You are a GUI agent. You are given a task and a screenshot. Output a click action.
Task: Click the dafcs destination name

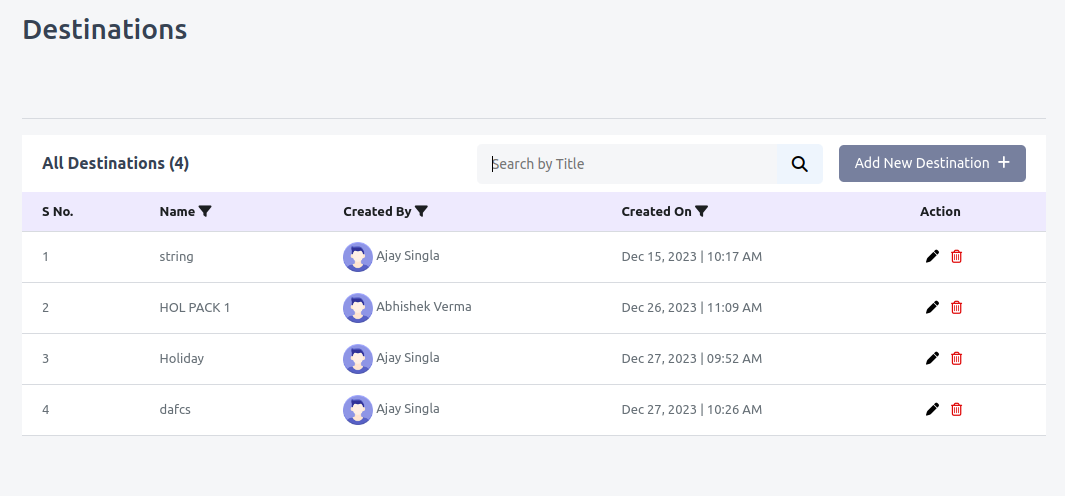175,409
